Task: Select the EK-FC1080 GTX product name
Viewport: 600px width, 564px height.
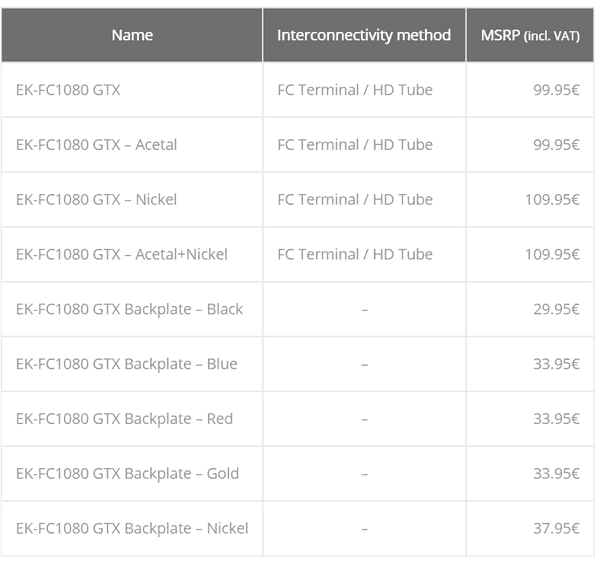Action: pyautogui.click(x=68, y=90)
